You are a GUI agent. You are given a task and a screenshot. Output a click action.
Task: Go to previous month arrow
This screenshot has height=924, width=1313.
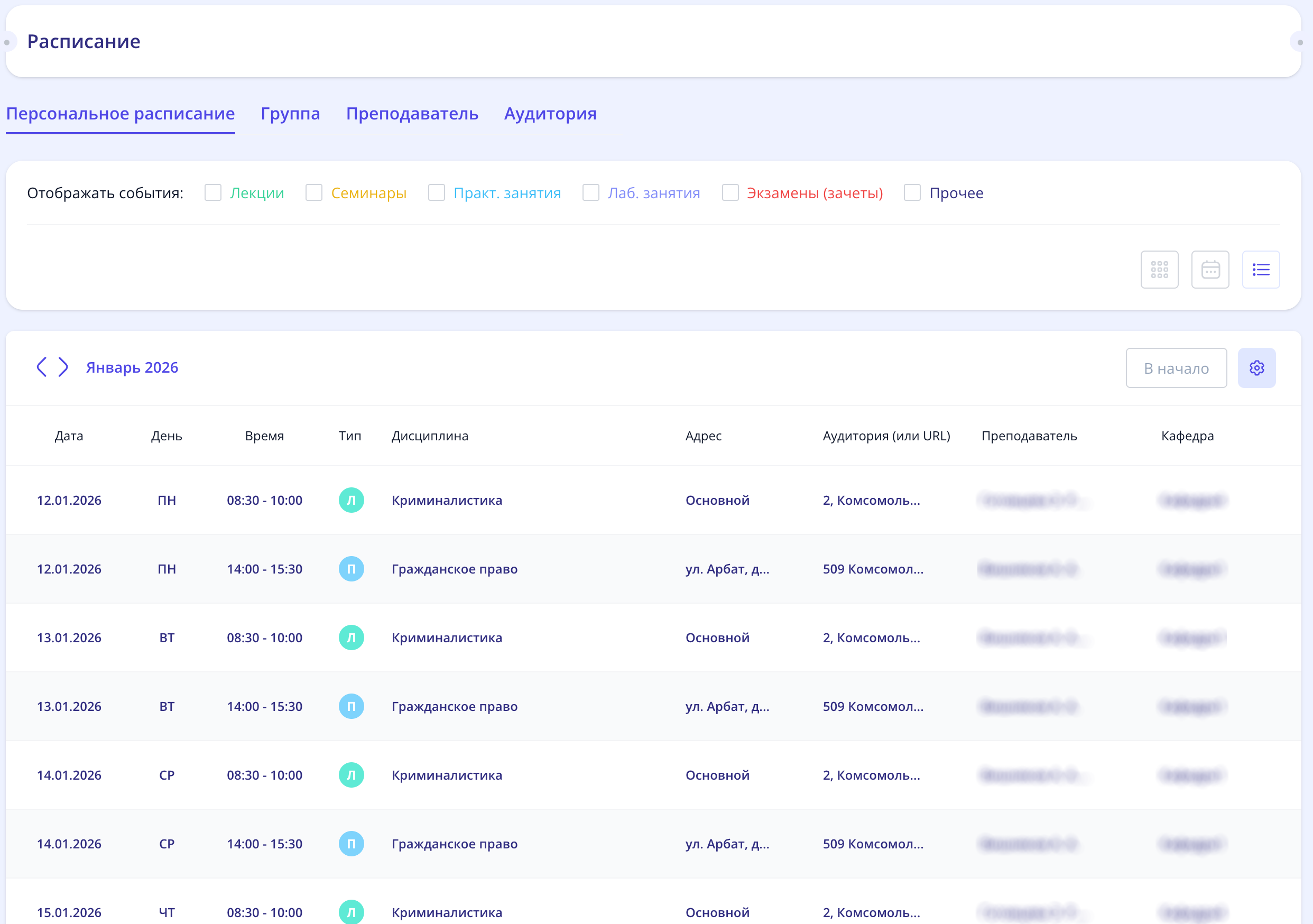click(42, 367)
